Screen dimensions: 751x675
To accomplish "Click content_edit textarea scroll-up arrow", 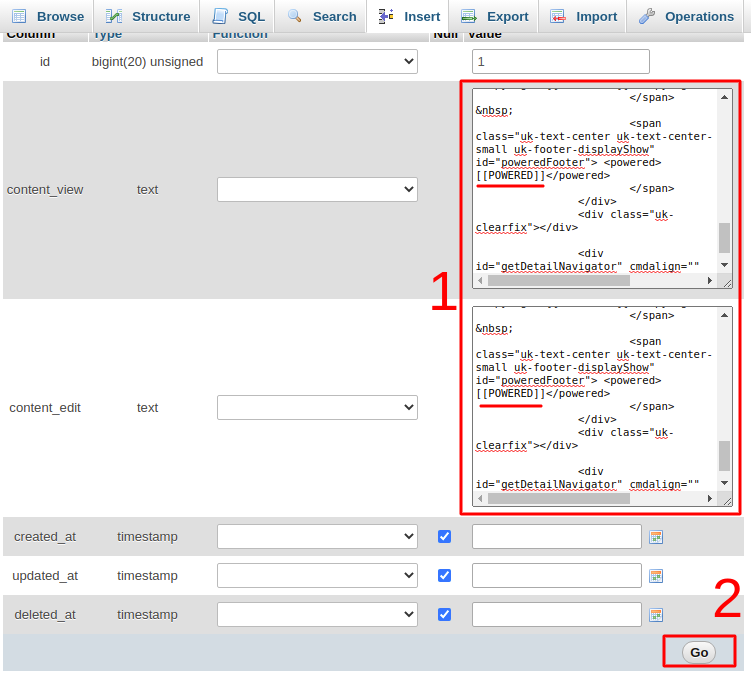I will tap(724, 315).
